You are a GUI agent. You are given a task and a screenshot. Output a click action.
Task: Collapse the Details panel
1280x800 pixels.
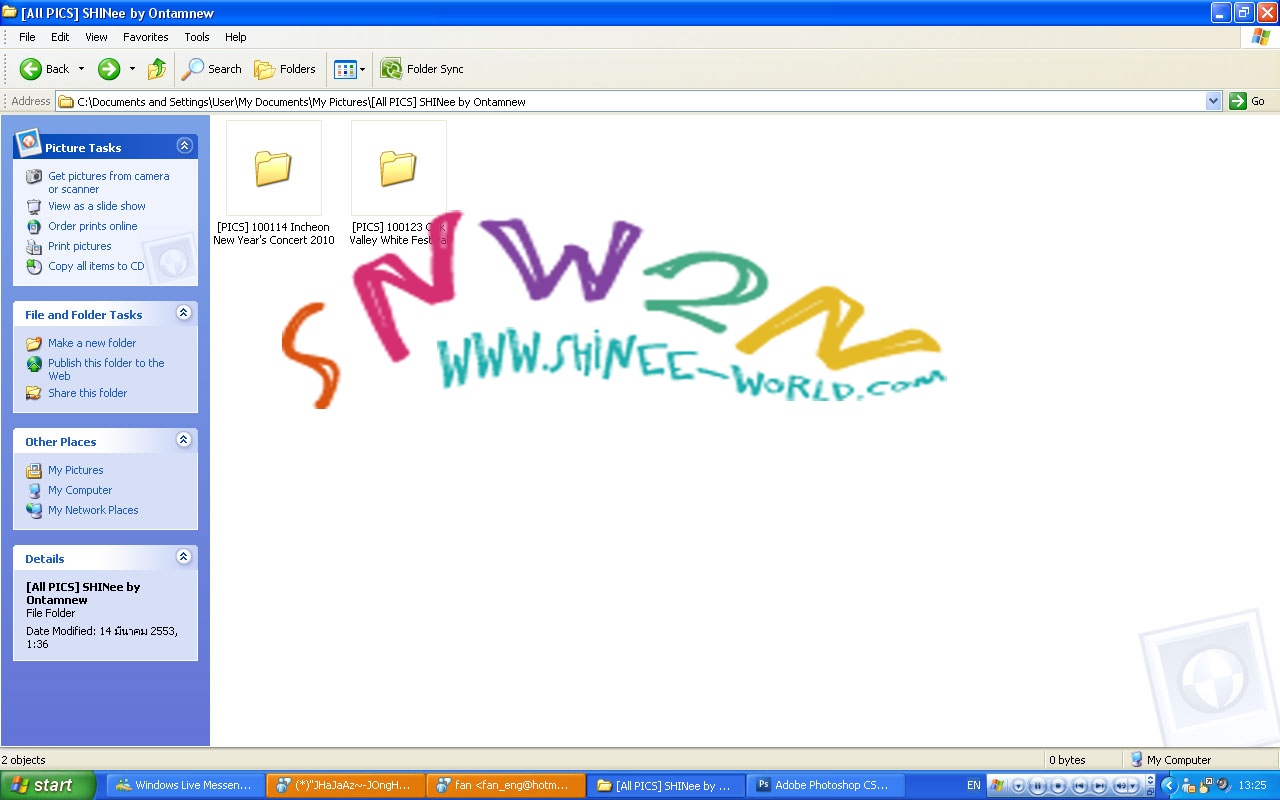(184, 557)
